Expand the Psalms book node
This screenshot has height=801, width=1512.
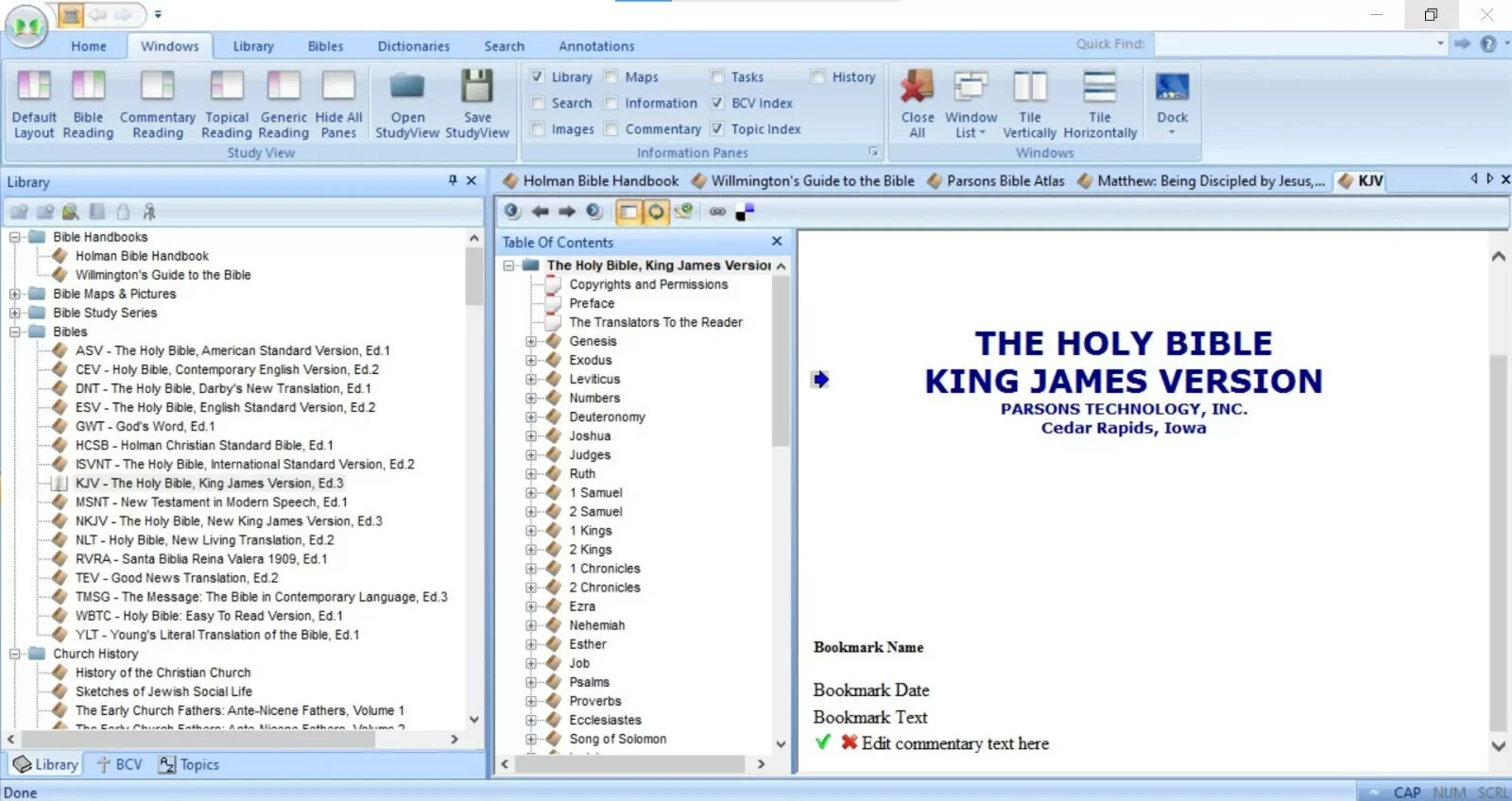(531, 682)
